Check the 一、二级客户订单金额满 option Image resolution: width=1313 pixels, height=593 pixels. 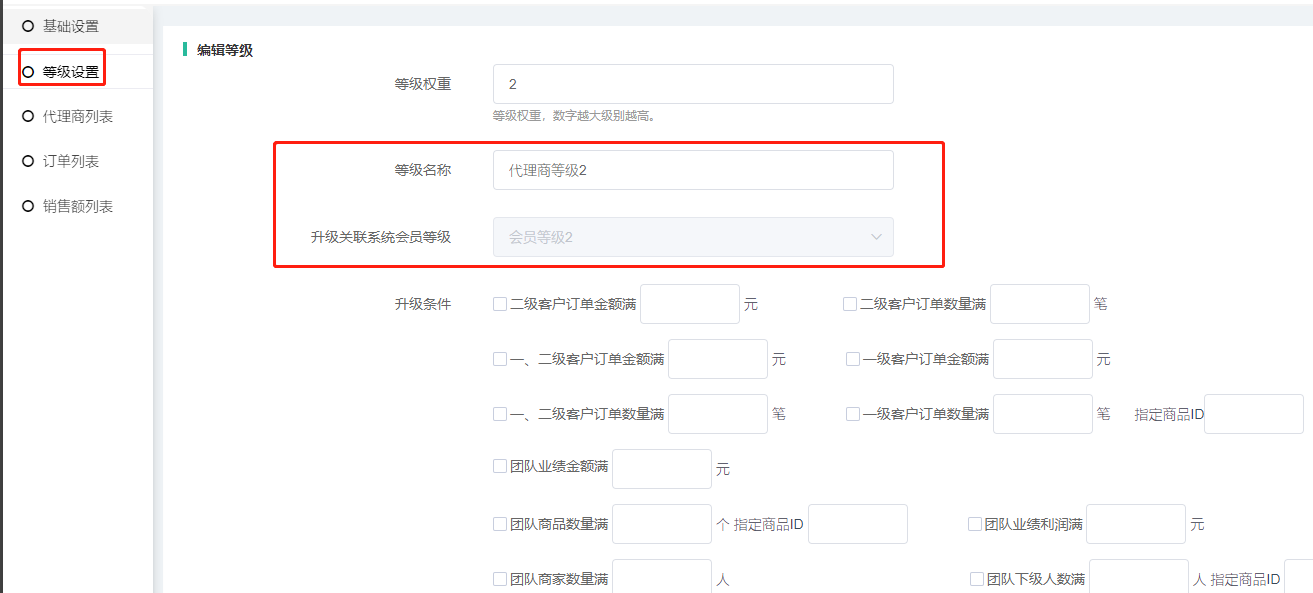pyautogui.click(x=500, y=359)
